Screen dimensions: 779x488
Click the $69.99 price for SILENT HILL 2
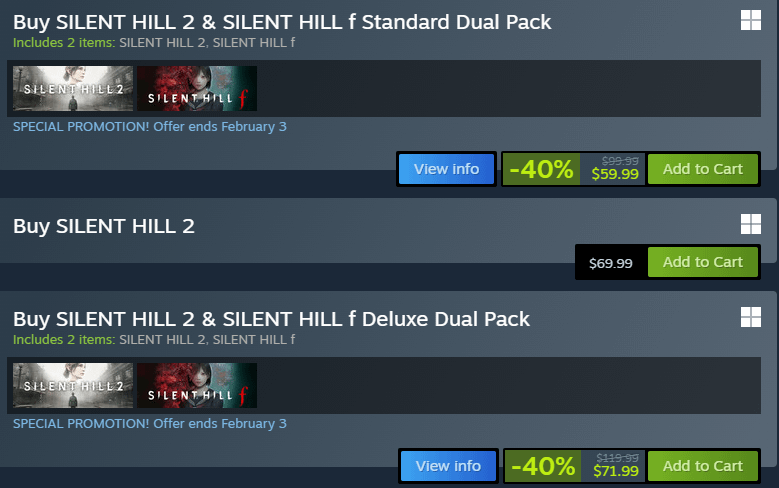click(x=611, y=263)
